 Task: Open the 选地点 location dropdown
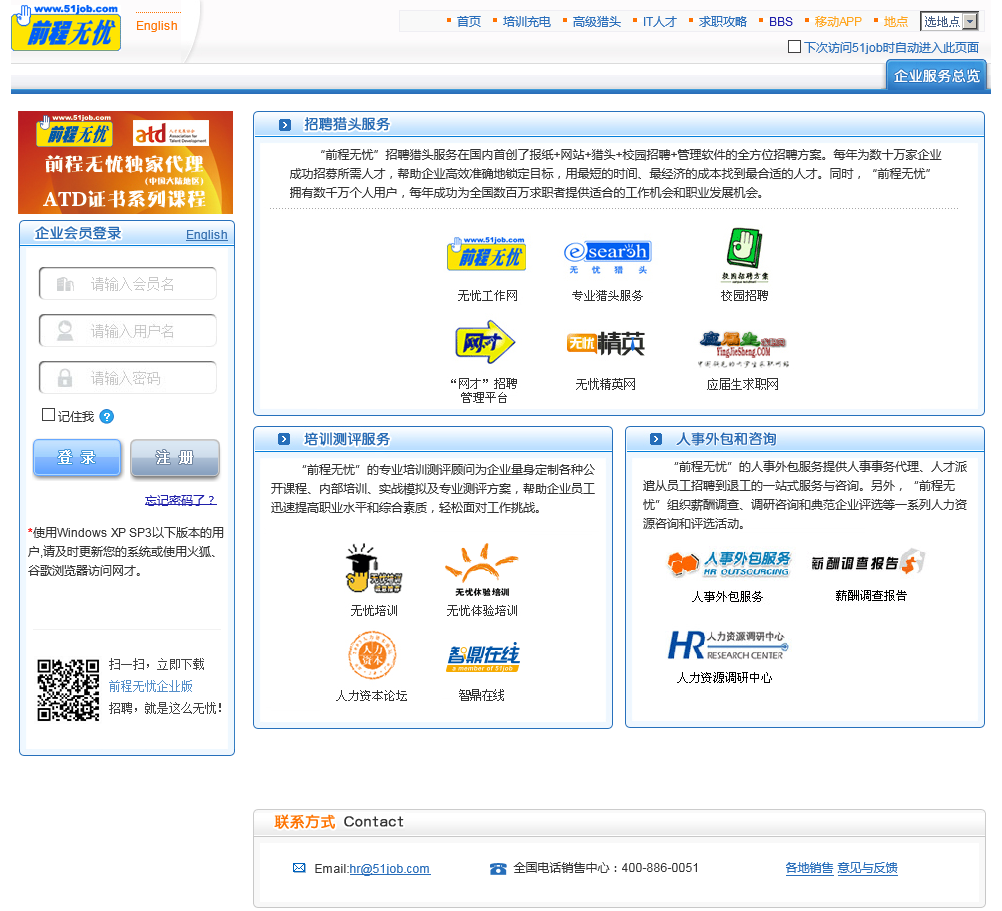point(950,21)
